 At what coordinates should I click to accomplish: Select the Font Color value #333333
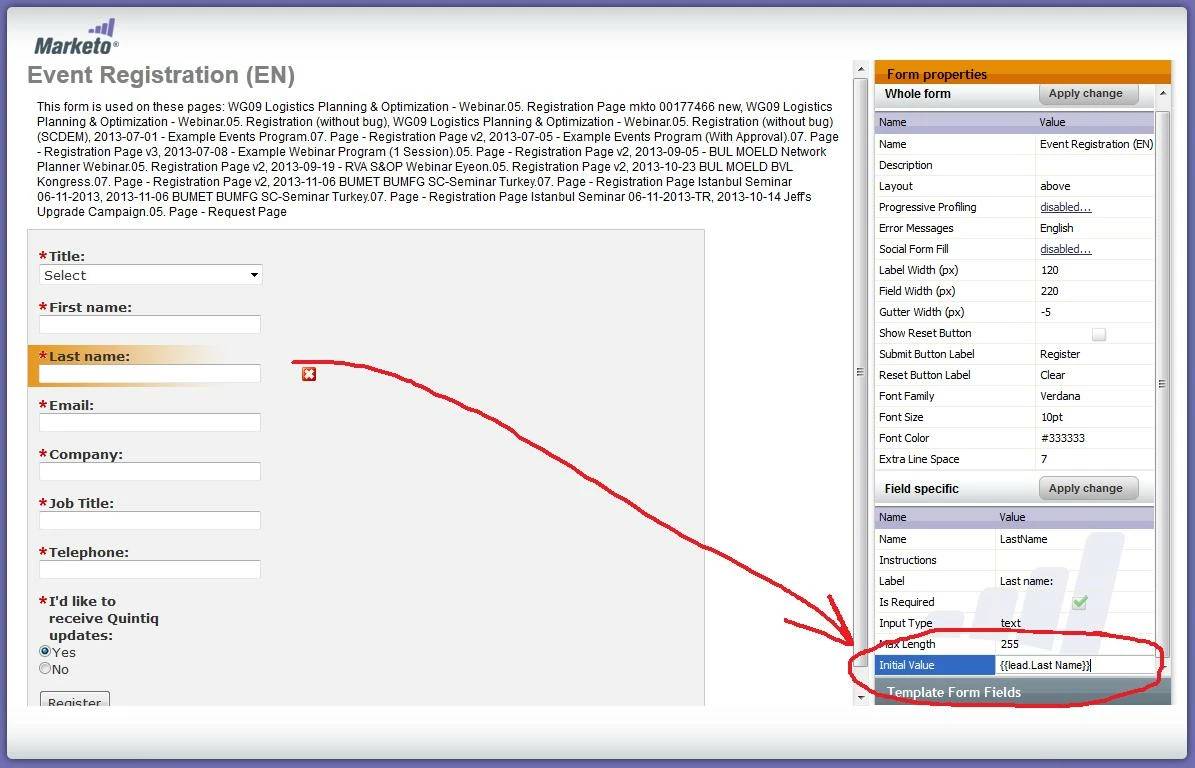1062,438
